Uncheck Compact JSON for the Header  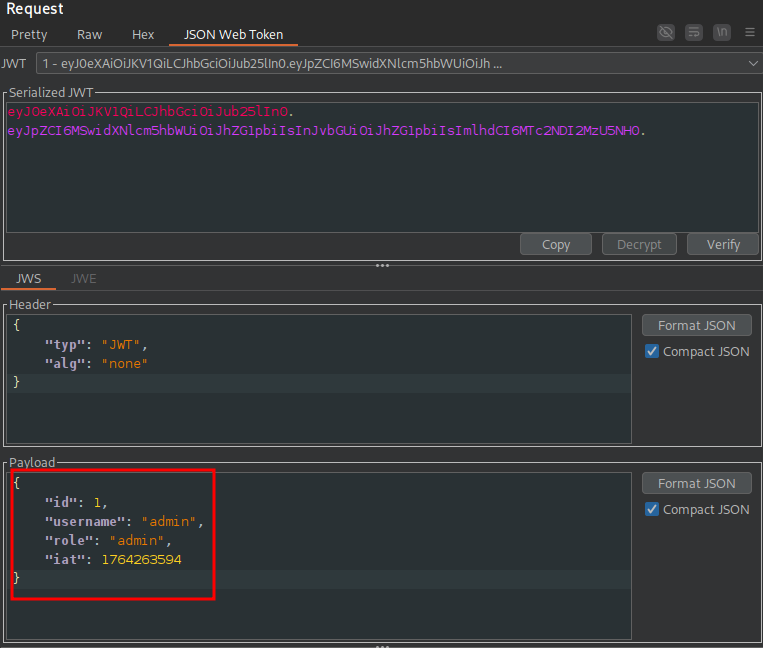click(x=652, y=351)
